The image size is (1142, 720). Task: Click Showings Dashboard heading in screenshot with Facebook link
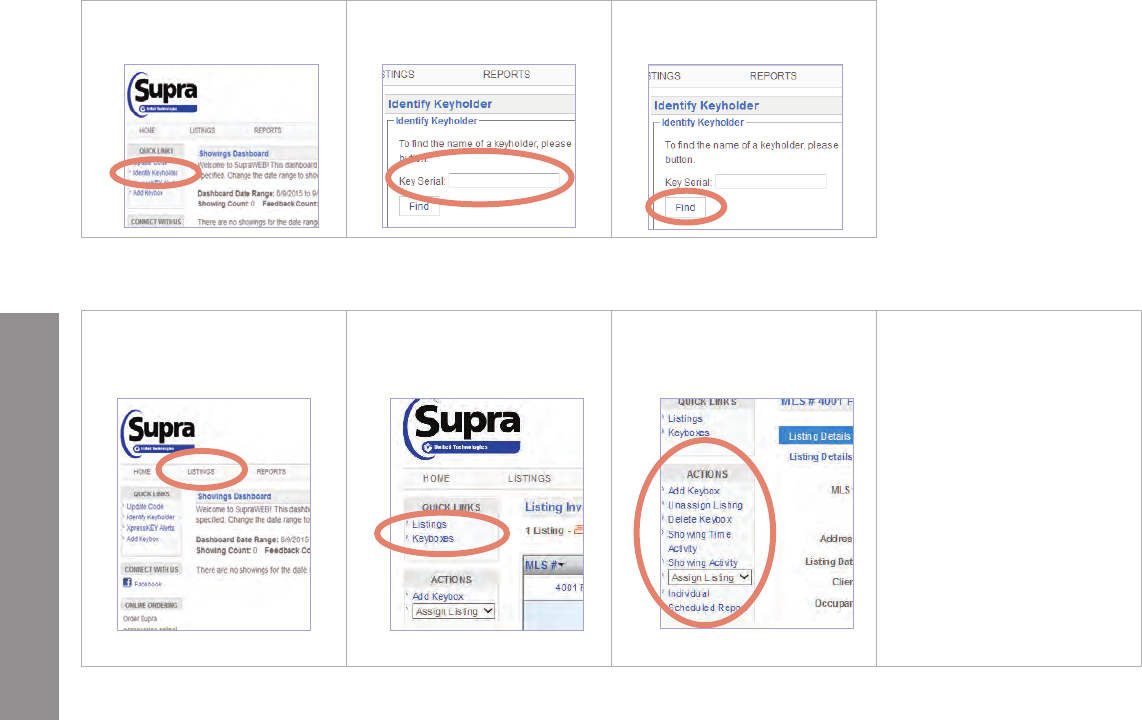tap(234, 497)
